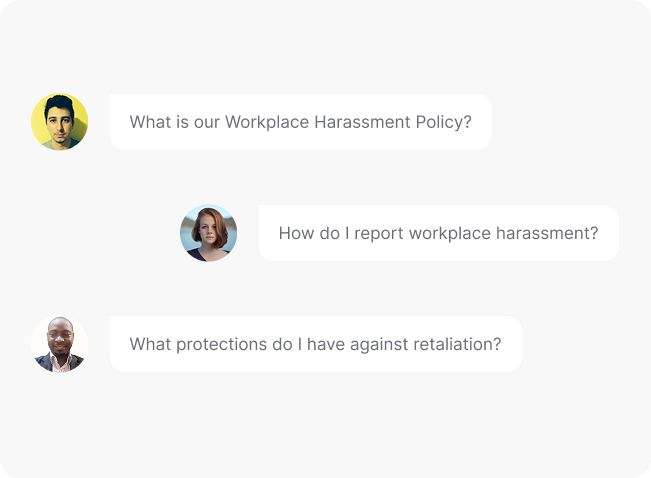Select the 'What protections do I have against retaliation?' bubble

(x=316, y=344)
